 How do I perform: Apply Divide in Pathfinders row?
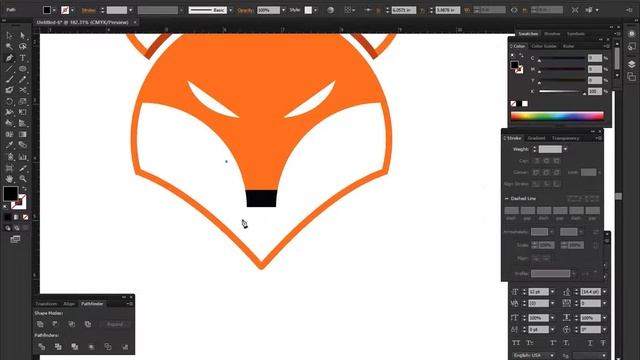tap(42, 347)
